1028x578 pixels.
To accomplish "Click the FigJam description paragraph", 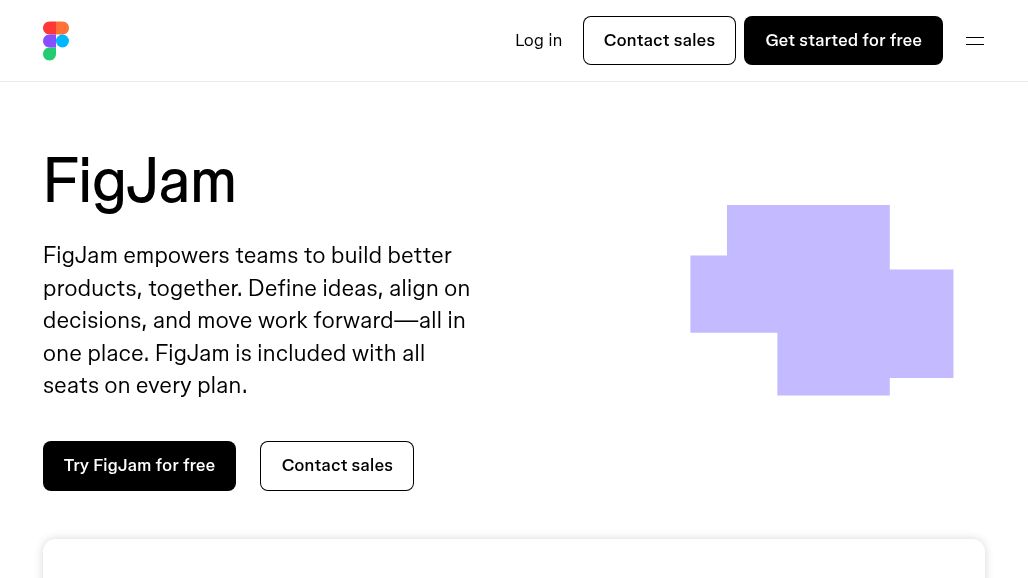I will tap(257, 320).
